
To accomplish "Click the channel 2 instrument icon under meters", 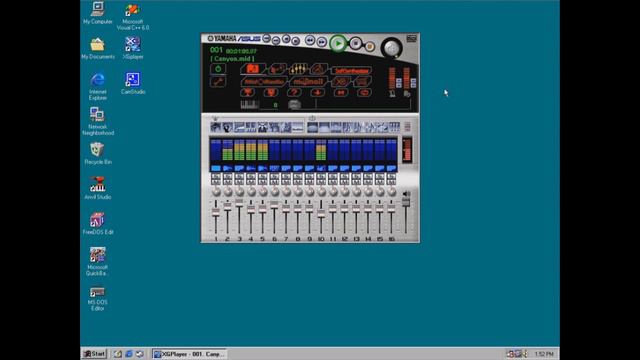I will [228, 168].
